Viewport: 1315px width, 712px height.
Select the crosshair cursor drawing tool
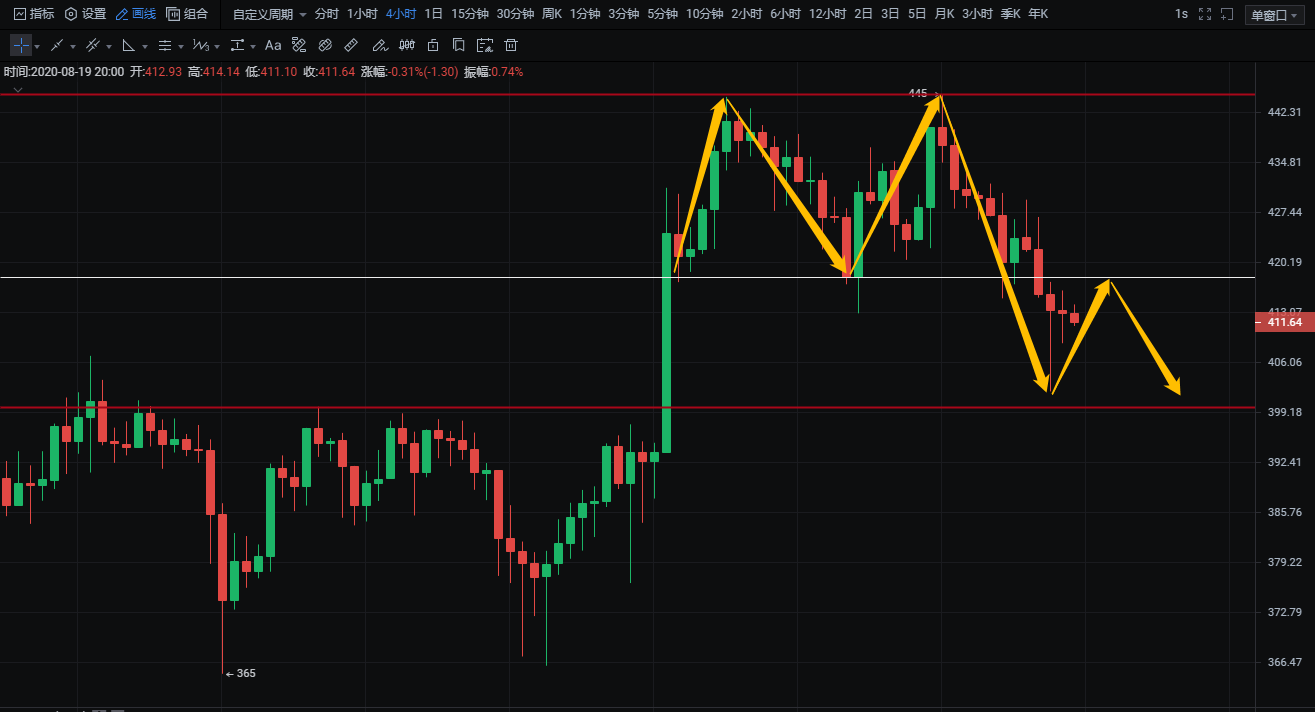point(21,45)
